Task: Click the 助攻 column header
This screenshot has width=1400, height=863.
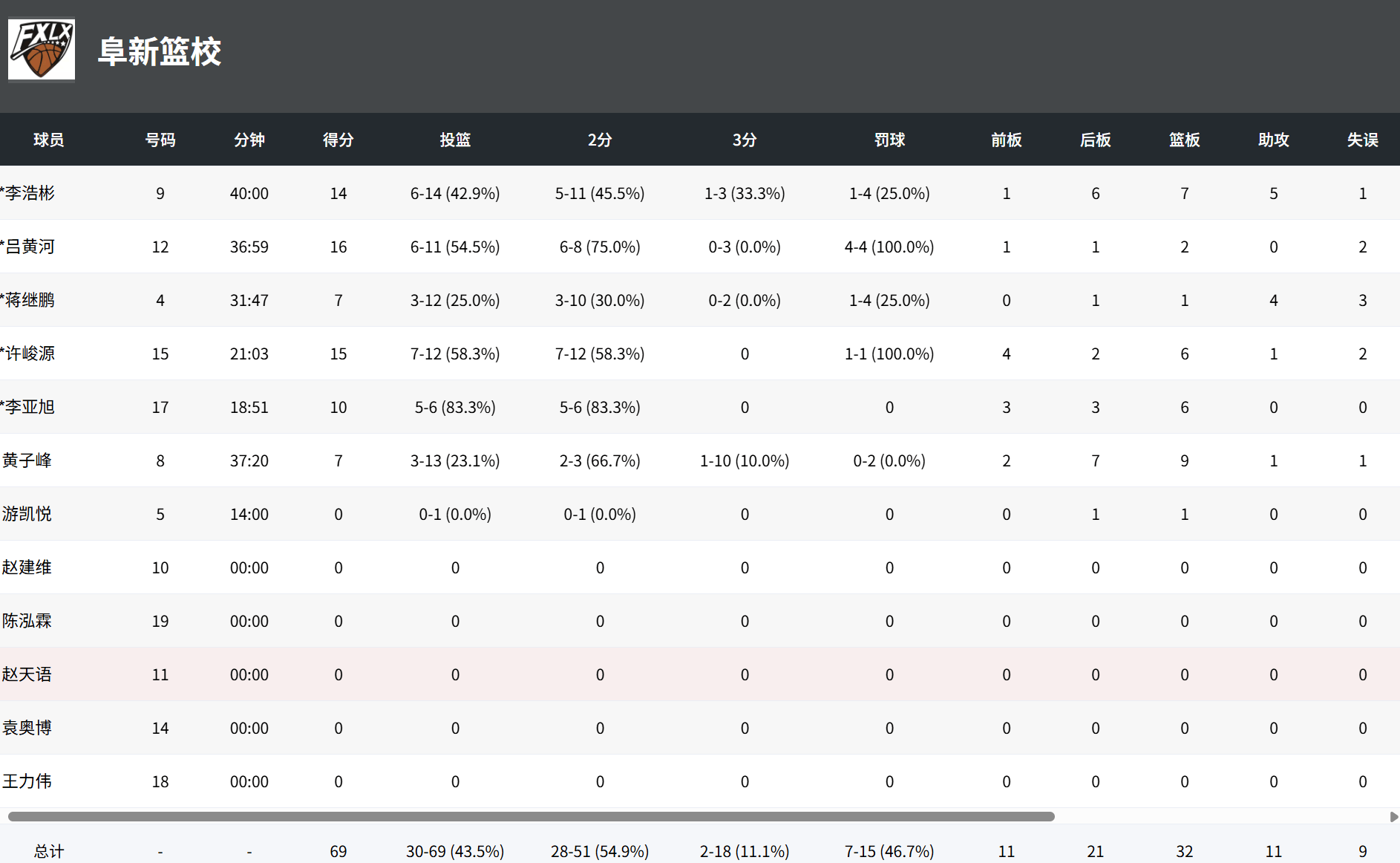Action: [1274, 140]
